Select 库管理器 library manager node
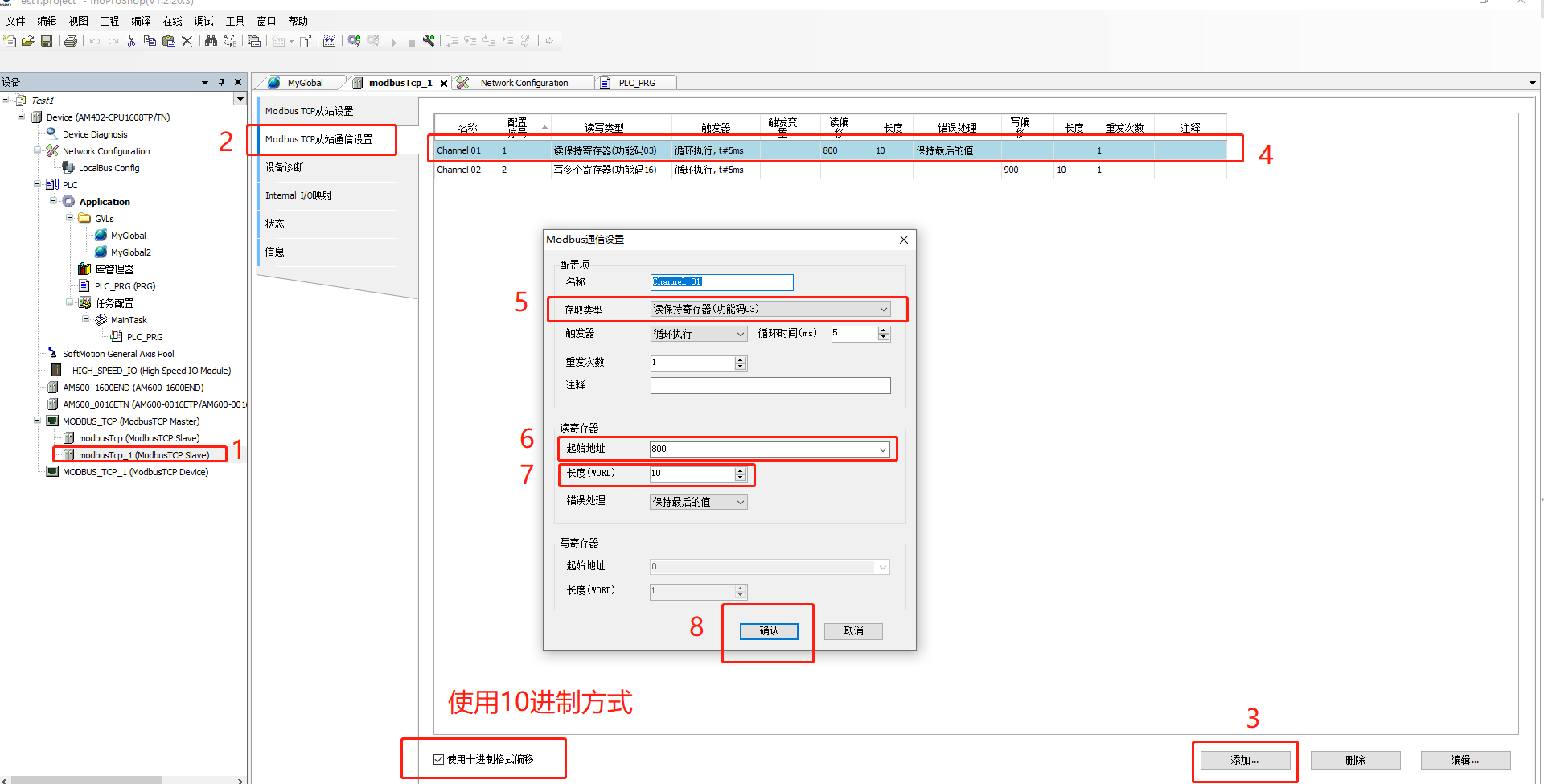This screenshot has width=1544, height=784. point(114,269)
